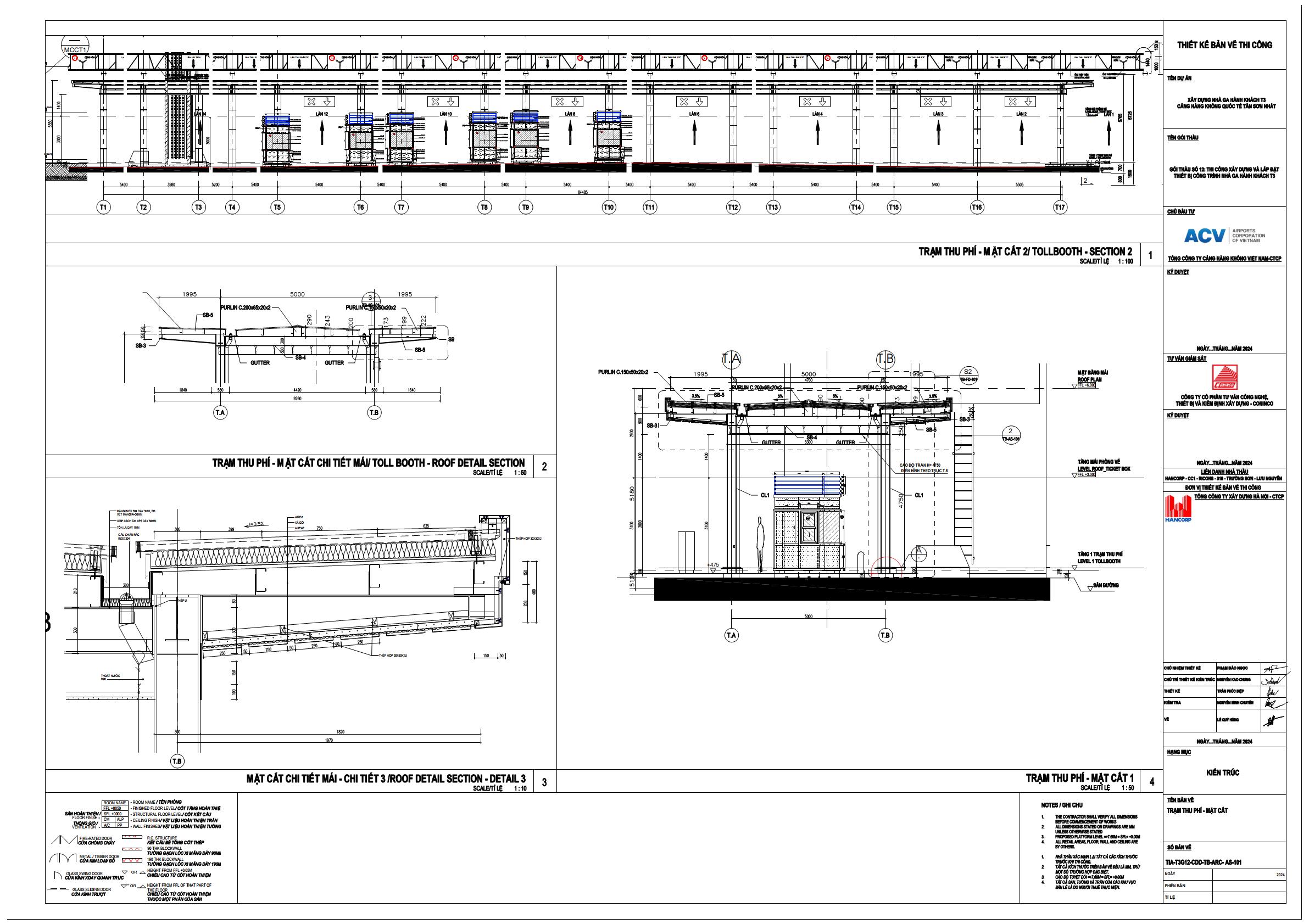This screenshot has height=924, width=1309.
Task: Click the R.C. structure legend swatch
Action: coord(132,838)
